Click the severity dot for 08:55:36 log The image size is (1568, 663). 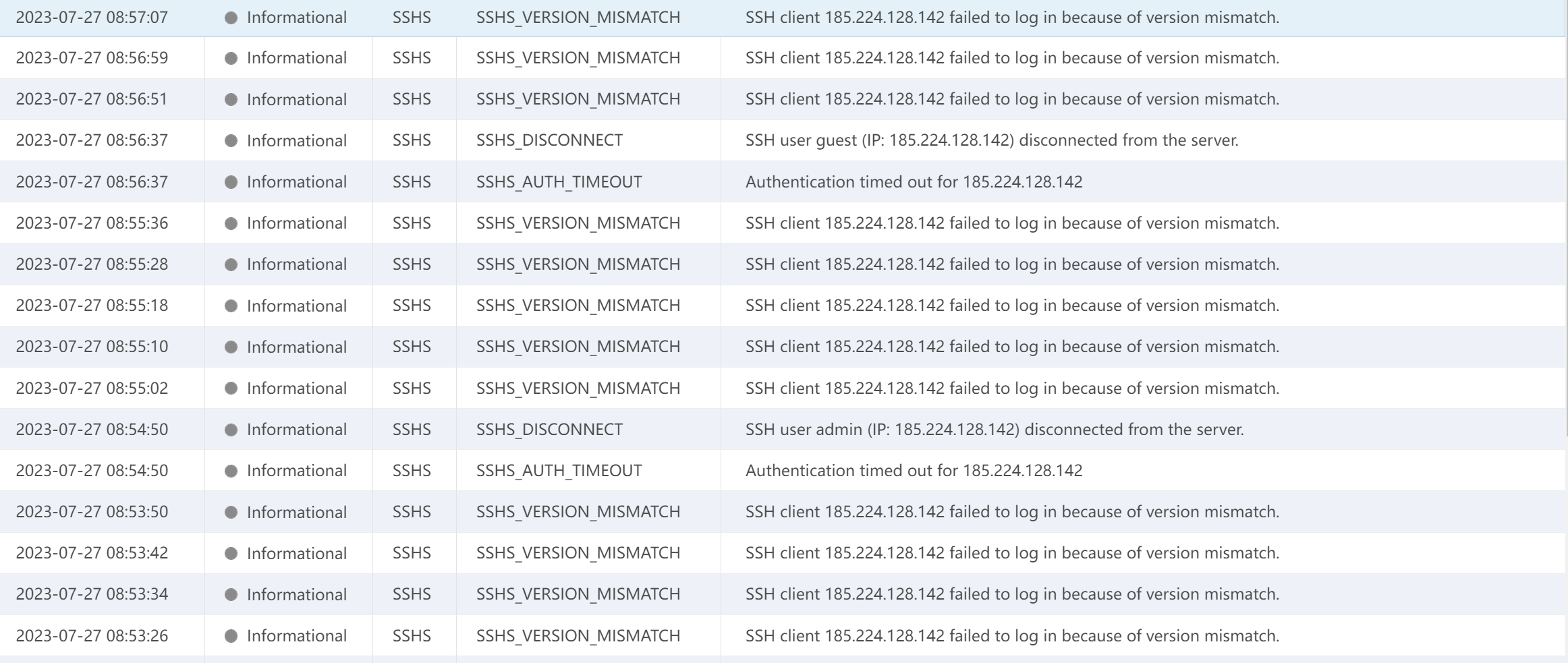pos(231,224)
